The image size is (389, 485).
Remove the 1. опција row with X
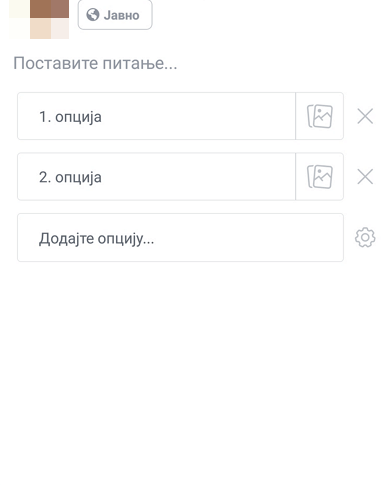[365, 116]
